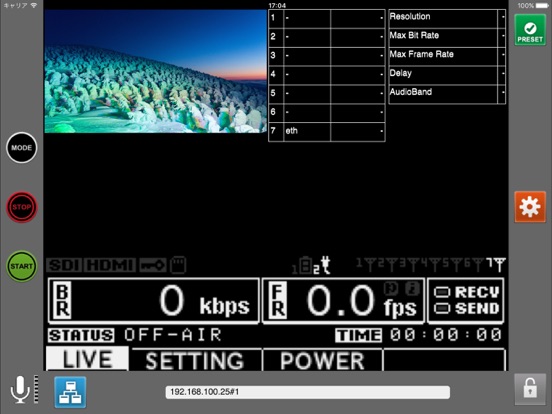Select line 7 eth row

(x=327, y=131)
